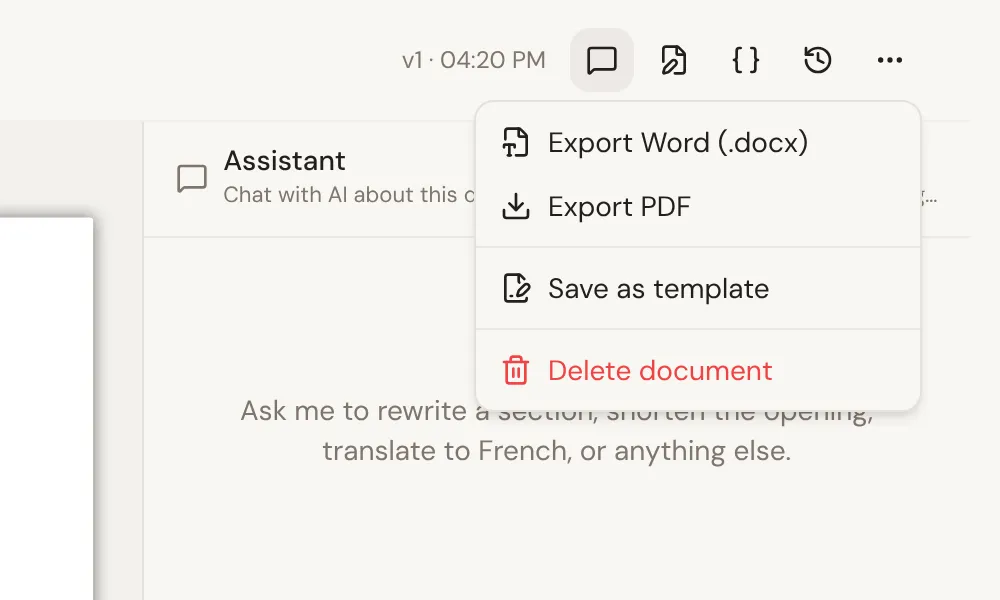Open the curly braces variables icon
This screenshot has width=1000, height=600.
point(746,60)
